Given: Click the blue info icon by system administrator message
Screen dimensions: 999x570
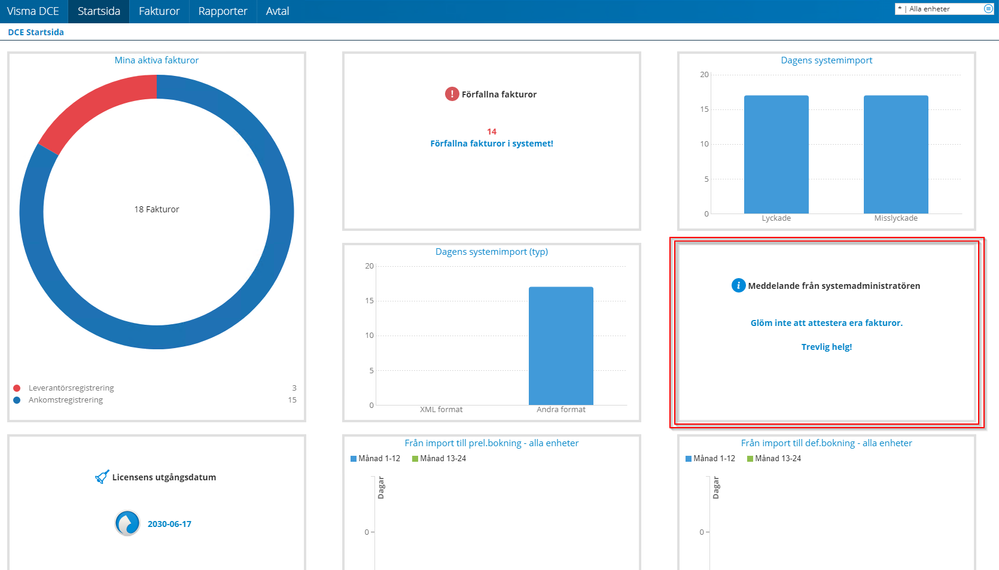Looking at the screenshot, I should [738, 285].
